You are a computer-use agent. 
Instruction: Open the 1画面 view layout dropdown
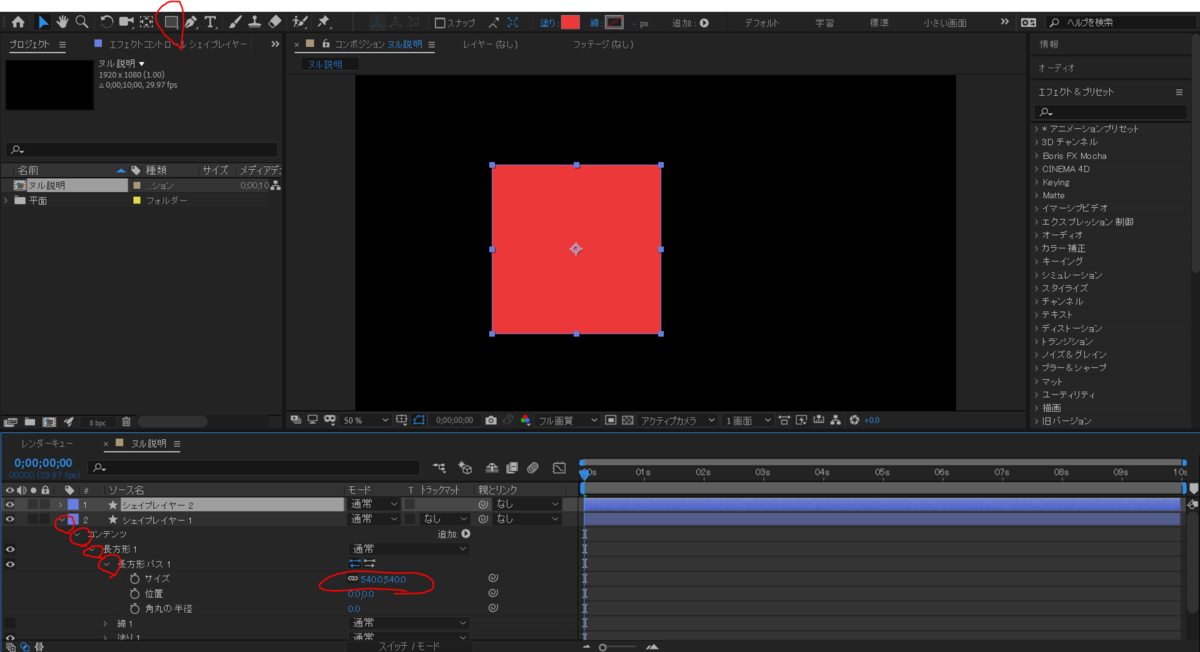(x=748, y=421)
